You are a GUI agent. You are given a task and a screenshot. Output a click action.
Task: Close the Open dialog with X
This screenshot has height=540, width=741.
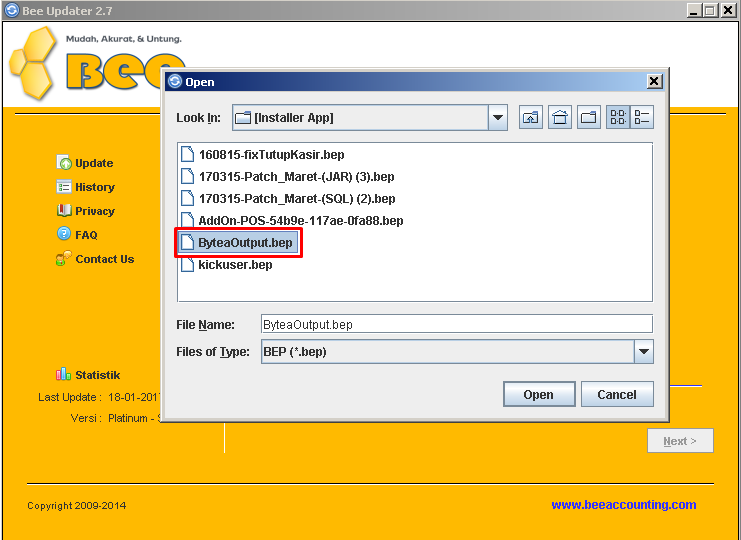coord(654,81)
